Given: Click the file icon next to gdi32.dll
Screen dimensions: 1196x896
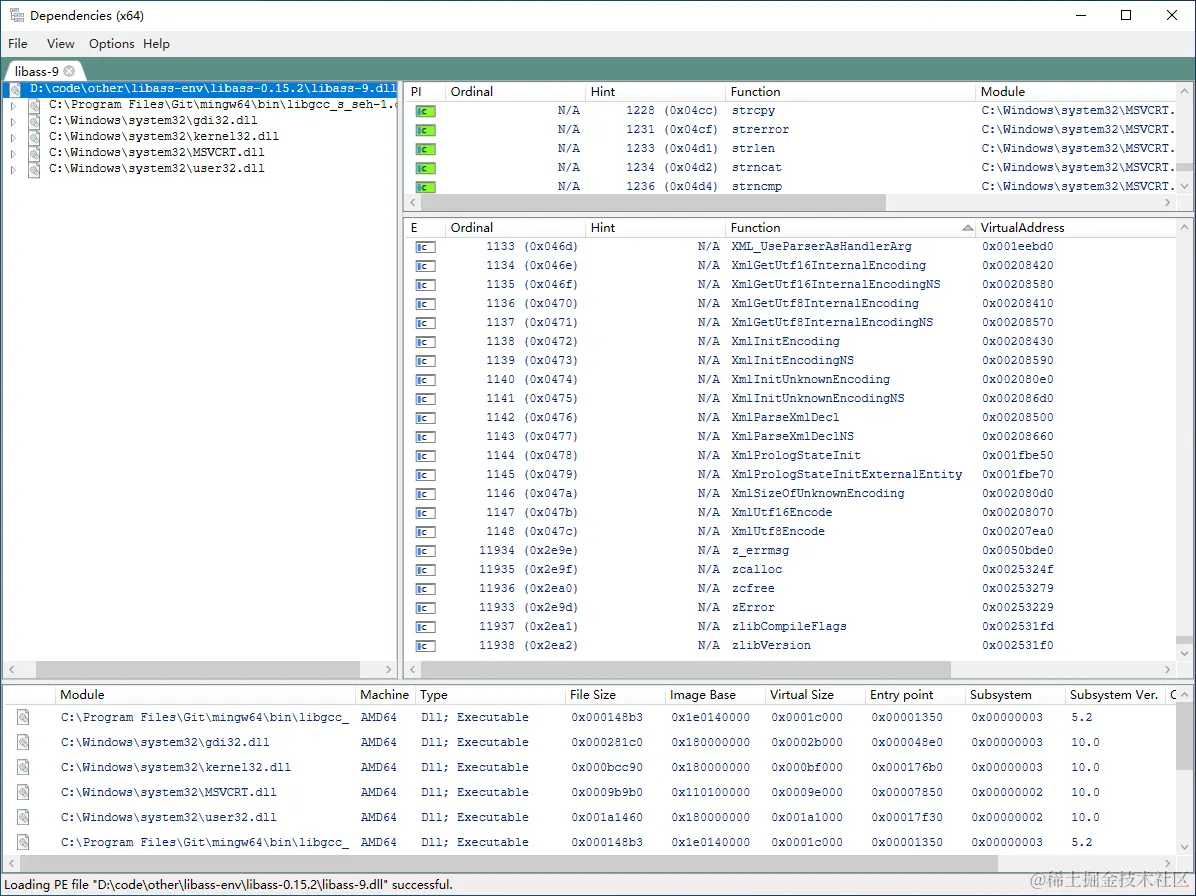Looking at the screenshot, I should click(33, 119).
